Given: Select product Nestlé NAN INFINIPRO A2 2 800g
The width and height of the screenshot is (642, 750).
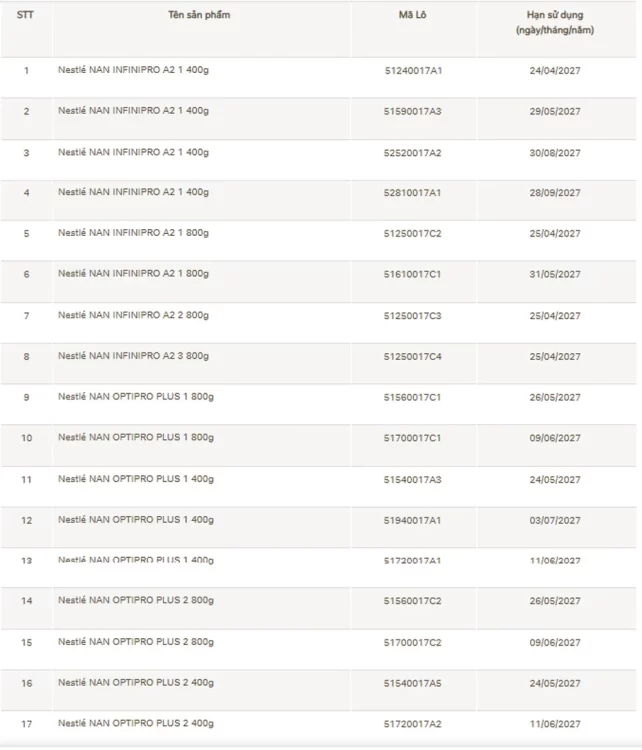Looking at the screenshot, I should click(x=133, y=315).
